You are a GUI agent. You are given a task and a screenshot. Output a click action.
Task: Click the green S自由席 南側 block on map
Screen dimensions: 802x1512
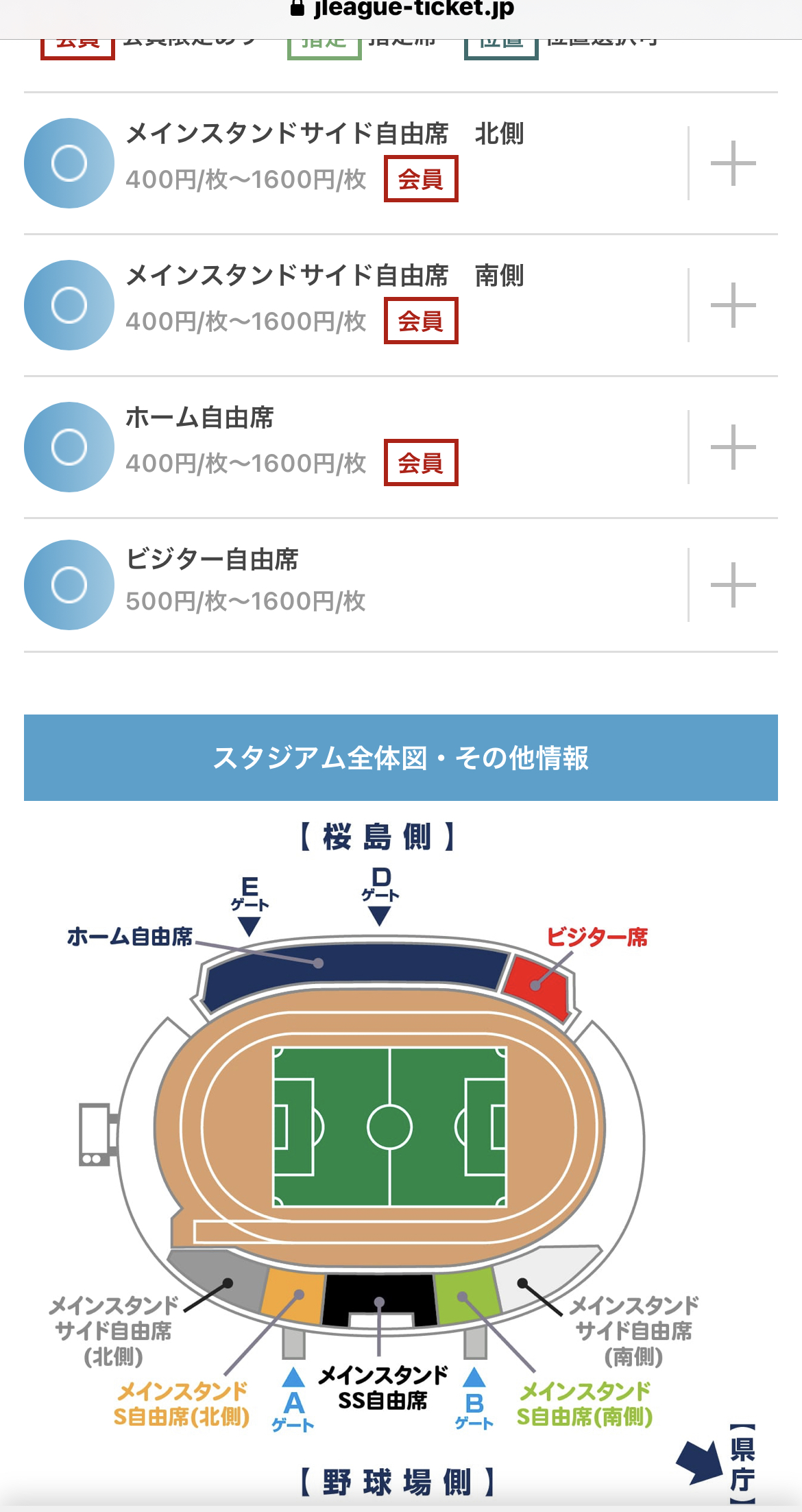tap(467, 1296)
